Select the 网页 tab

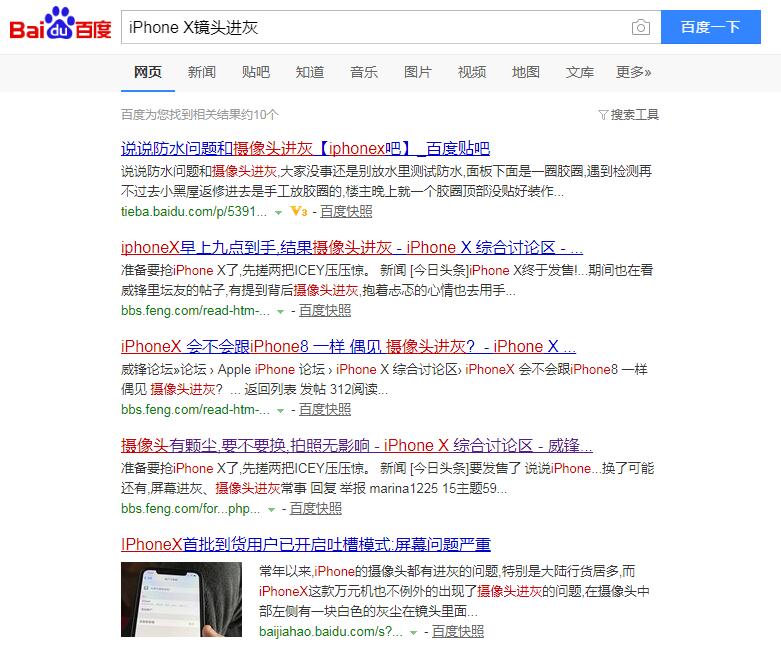coord(148,72)
